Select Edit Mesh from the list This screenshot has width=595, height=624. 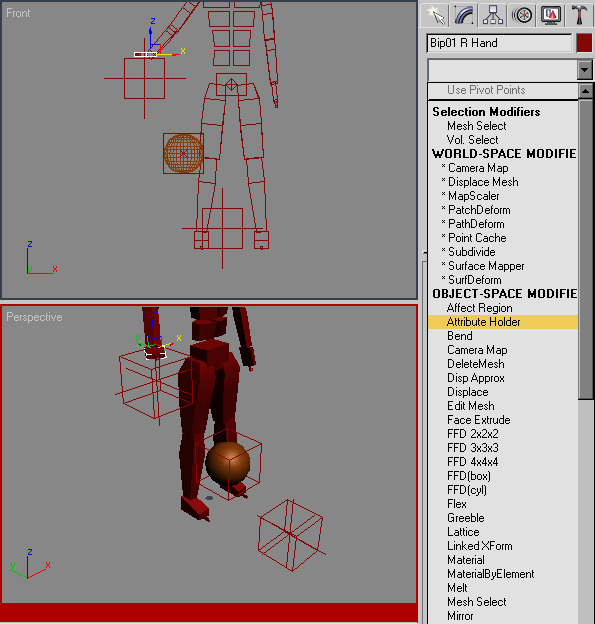[470, 406]
